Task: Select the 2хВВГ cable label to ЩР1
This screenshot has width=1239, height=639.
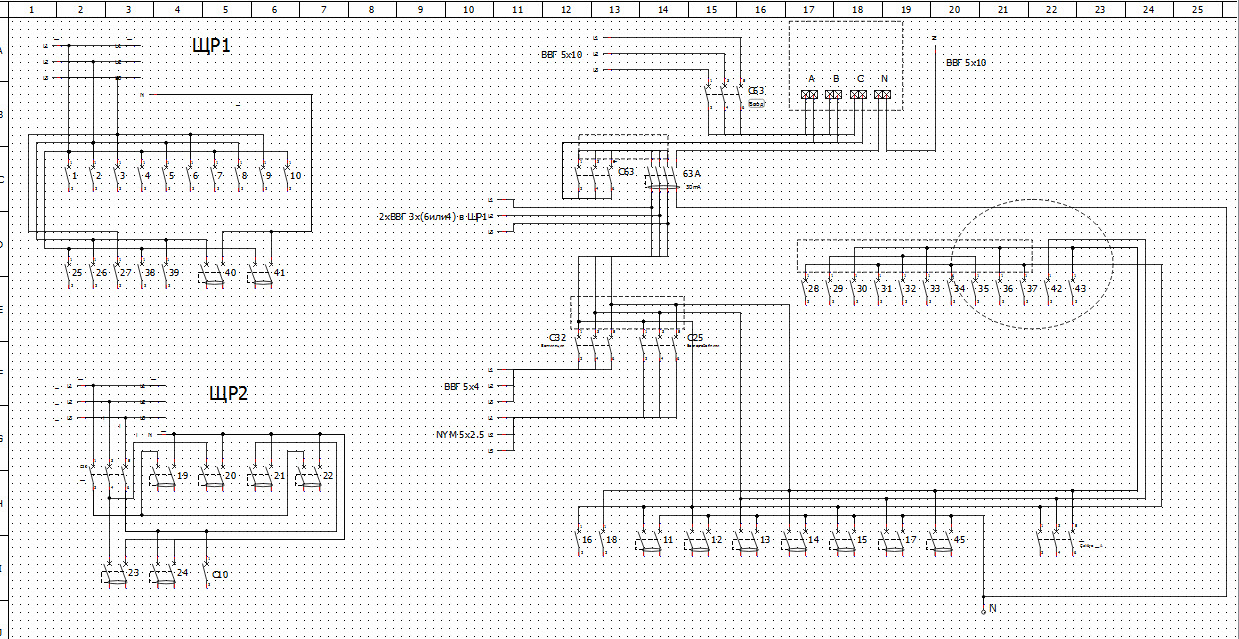Action: coord(432,216)
